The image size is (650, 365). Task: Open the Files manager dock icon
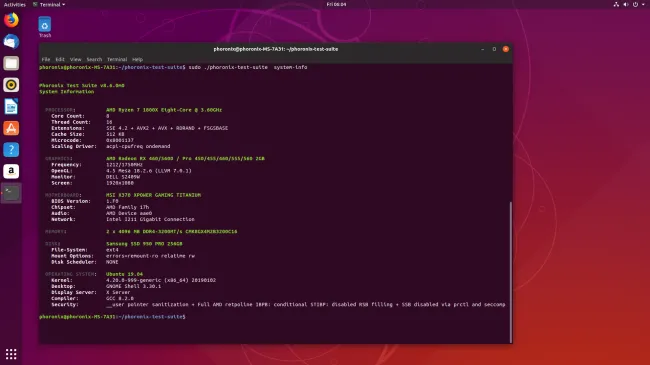[x=11, y=63]
